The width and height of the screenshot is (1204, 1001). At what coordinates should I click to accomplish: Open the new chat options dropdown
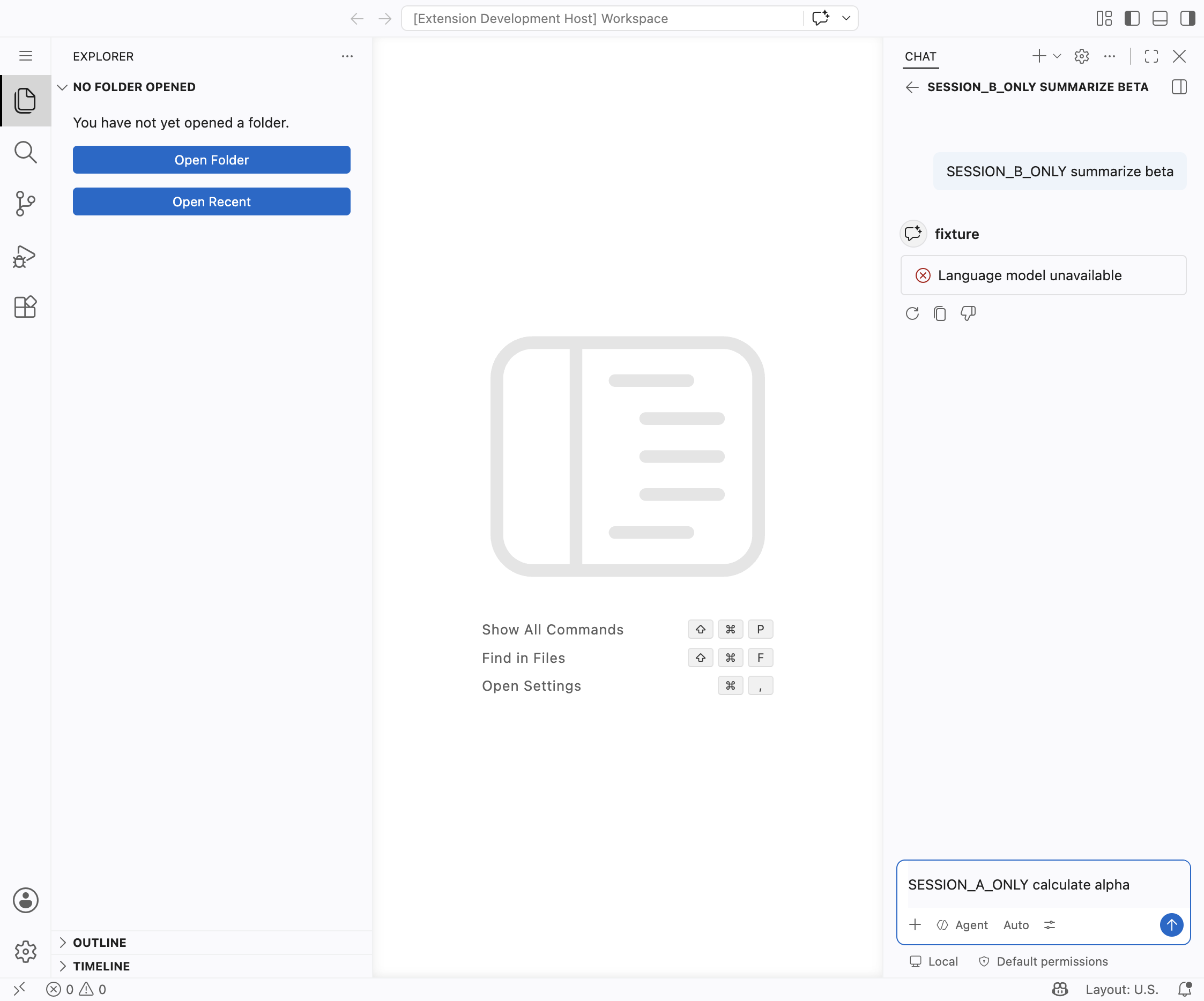tap(1057, 56)
